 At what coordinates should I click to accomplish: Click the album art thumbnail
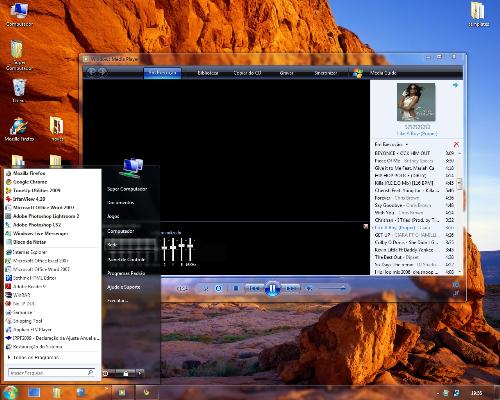click(416, 102)
